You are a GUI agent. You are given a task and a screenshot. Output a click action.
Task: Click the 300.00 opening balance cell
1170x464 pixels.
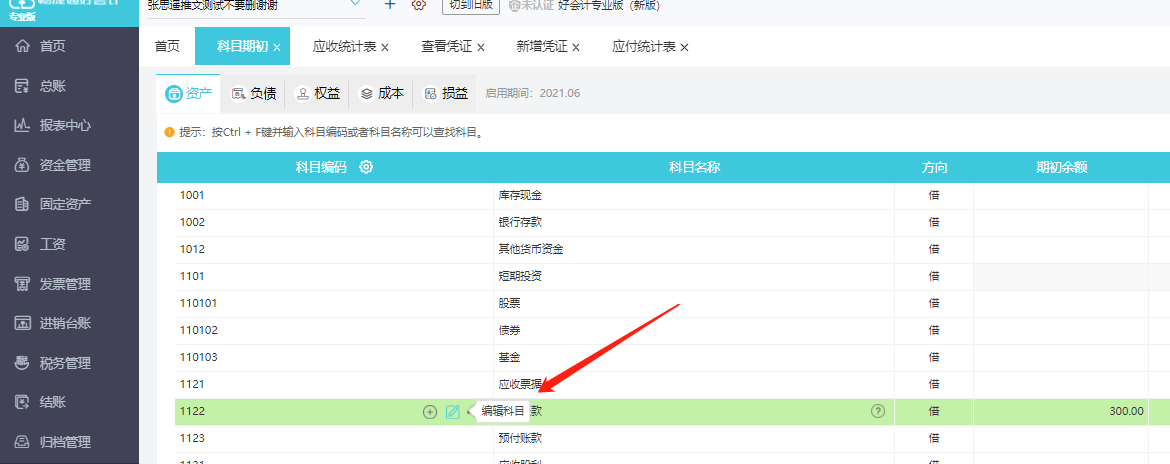[x=1060, y=411]
